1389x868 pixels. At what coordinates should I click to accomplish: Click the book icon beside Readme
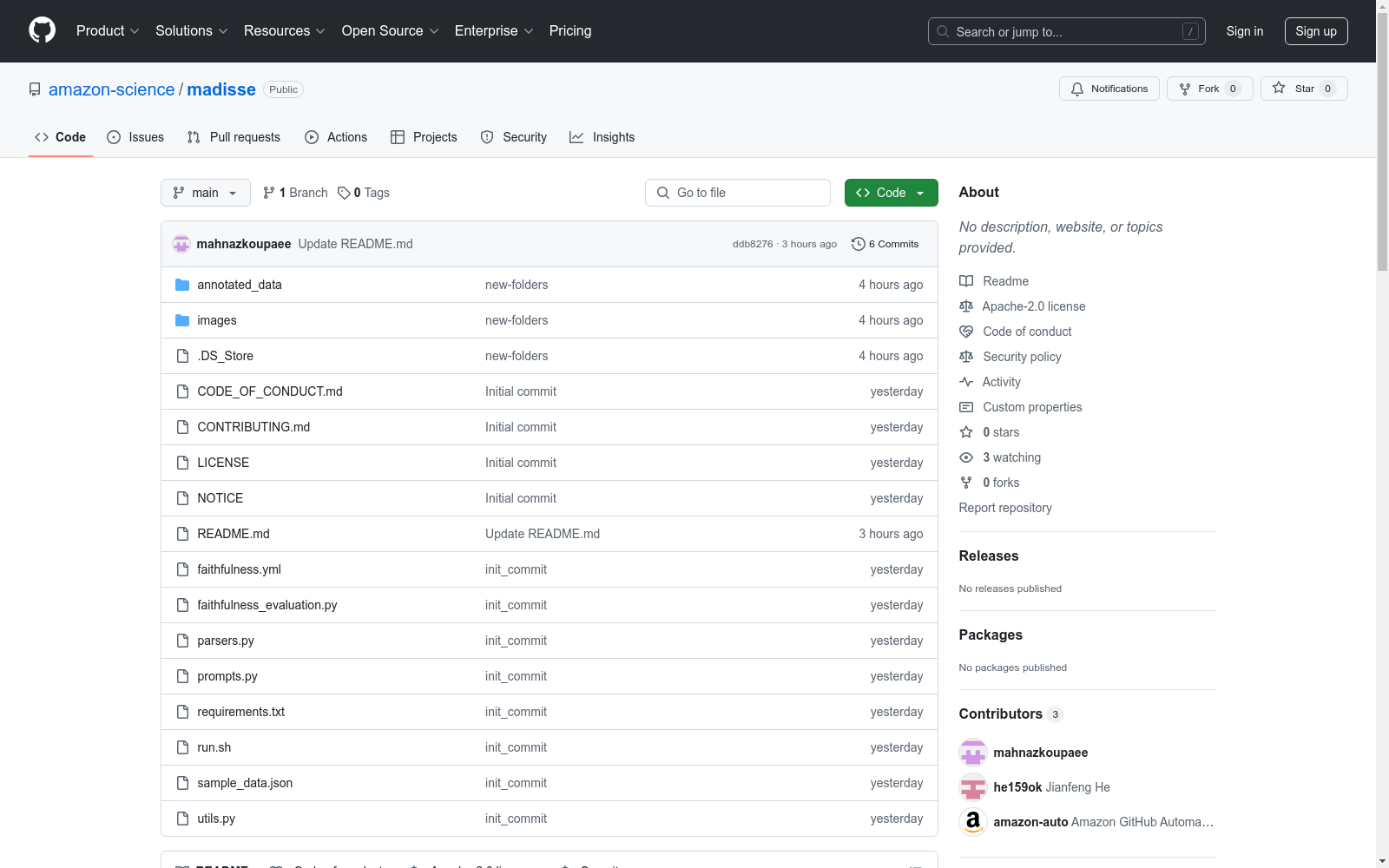click(x=966, y=281)
